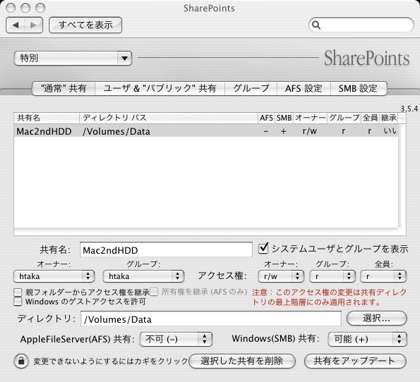Enable 親フォルダーからアクセス権を継承 checkbox

(x=18, y=293)
